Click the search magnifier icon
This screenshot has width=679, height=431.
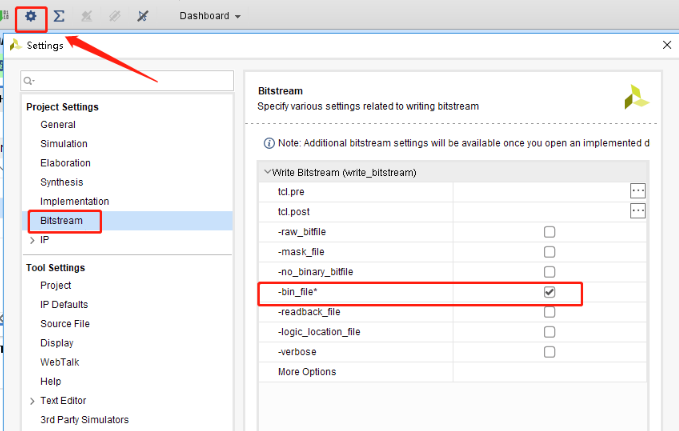pyautogui.click(x=29, y=80)
